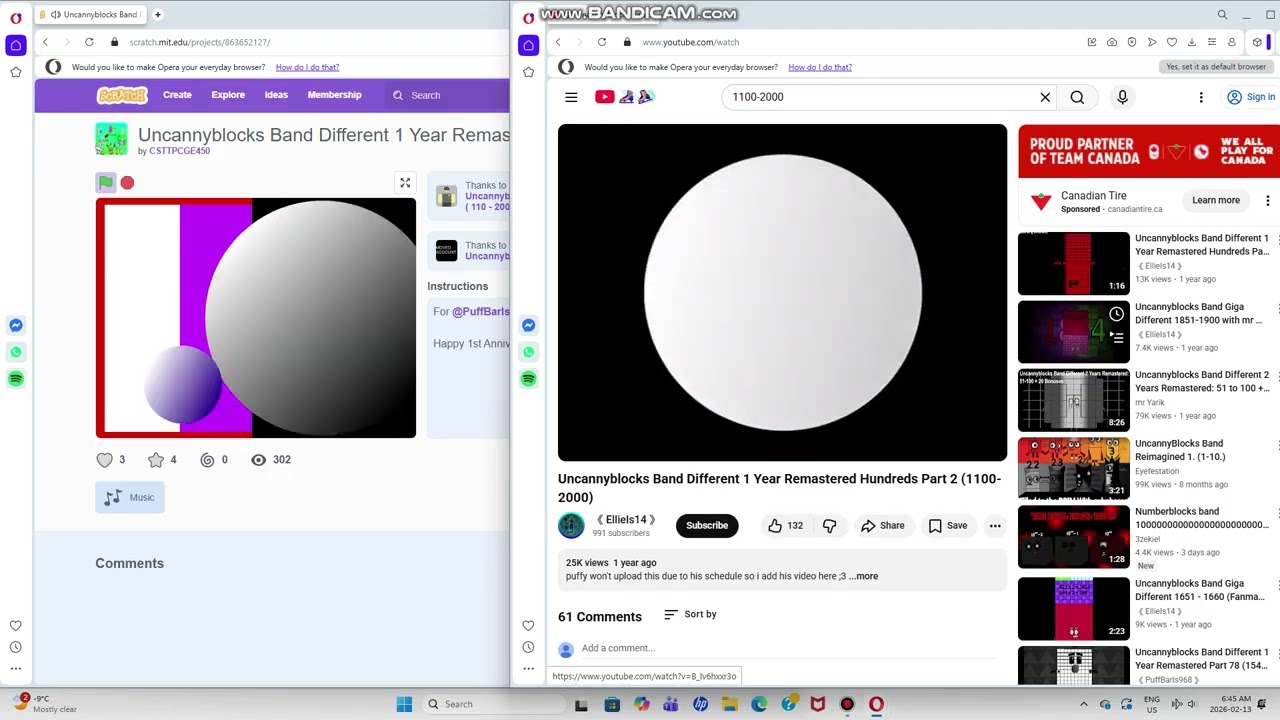The height and width of the screenshot is (720, 1280).
Task: Show hidden system tray icons
Action: click(1083, 704)
